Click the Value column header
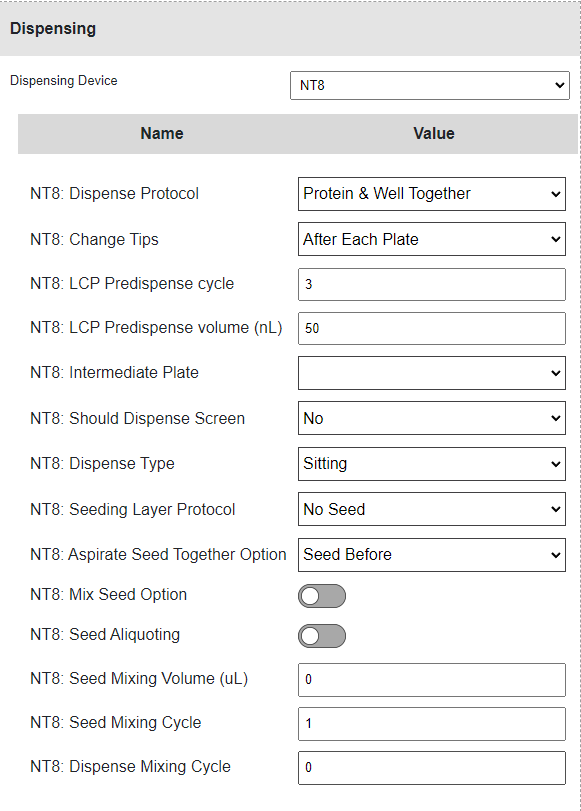This screenshot has width=581, height=811. 434,133
